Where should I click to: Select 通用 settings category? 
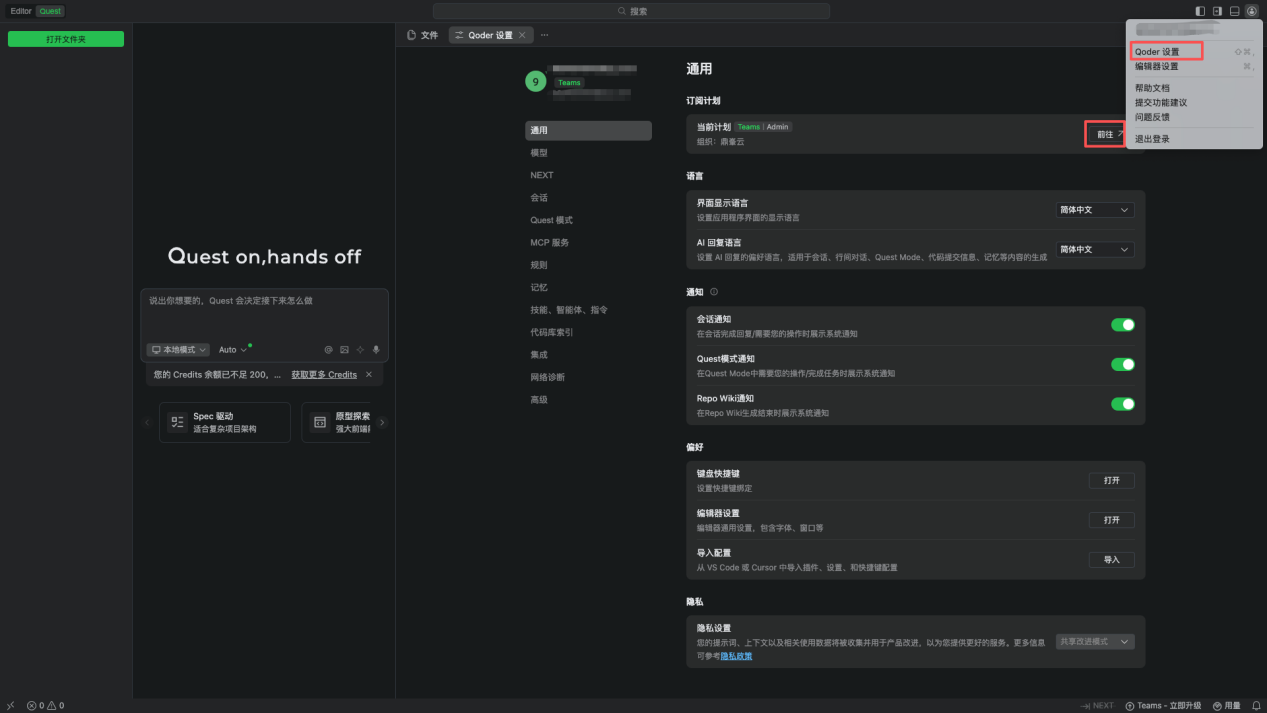coord(588,130)
